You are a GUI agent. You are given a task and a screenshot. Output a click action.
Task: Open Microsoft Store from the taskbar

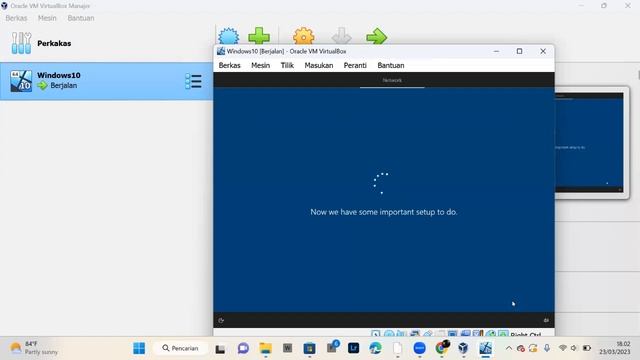pyautogui.click(x=309, y=348)
